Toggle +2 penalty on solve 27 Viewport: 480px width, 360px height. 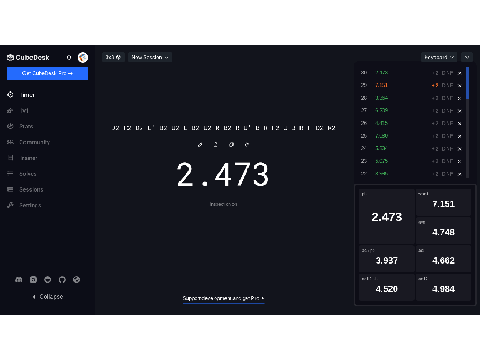435,111
